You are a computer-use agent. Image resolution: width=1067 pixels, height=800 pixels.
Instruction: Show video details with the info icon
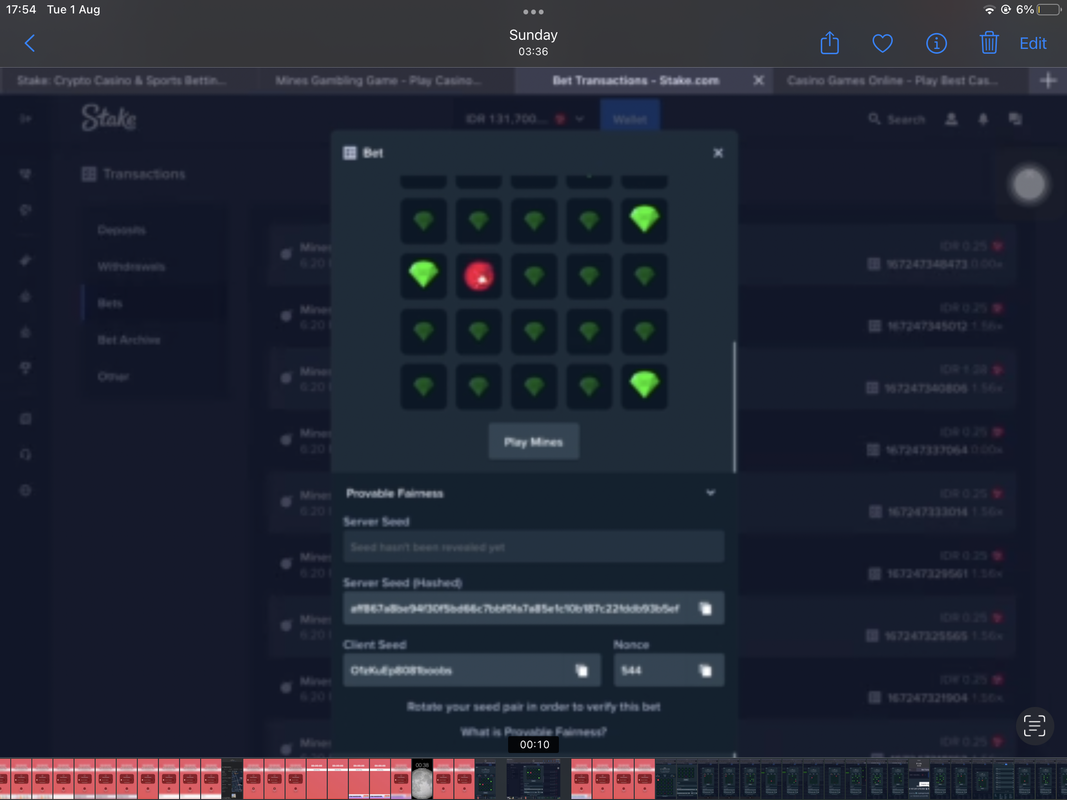tap(936, 44)
